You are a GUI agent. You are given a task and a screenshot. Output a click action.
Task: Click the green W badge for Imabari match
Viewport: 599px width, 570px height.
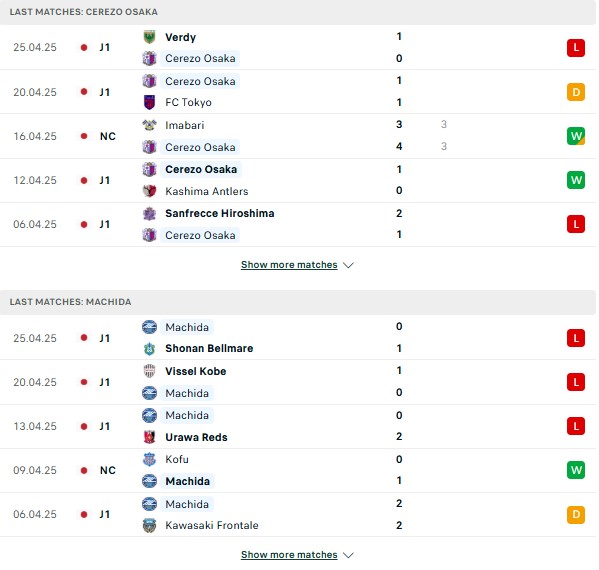(x=576, y=136)
